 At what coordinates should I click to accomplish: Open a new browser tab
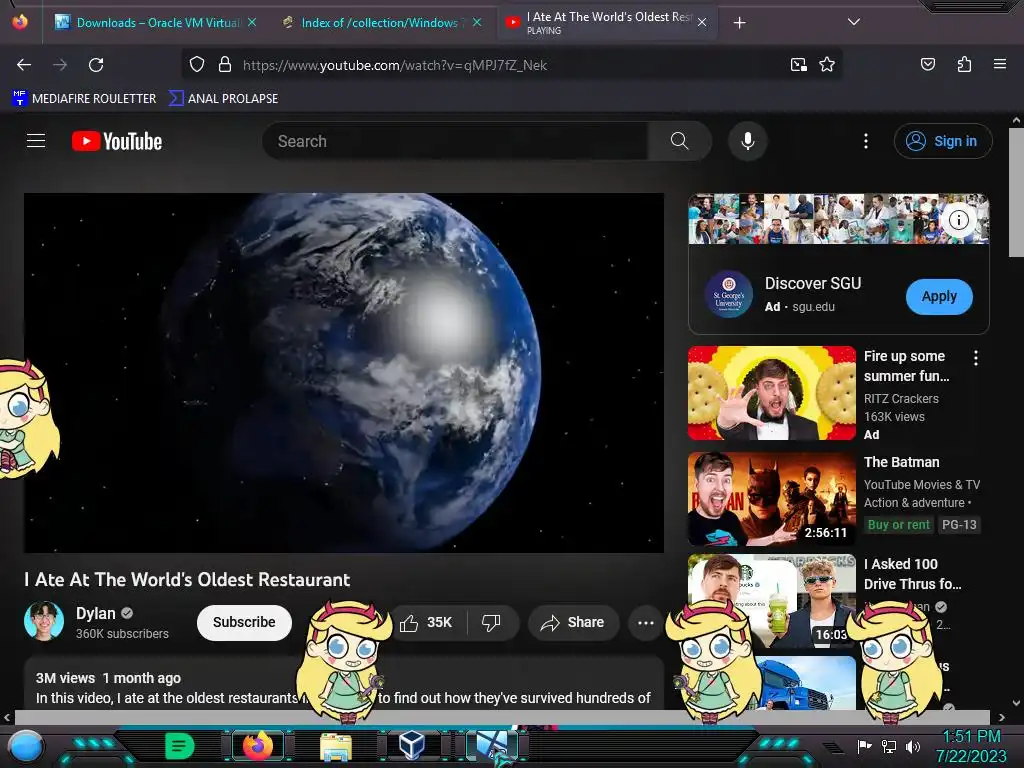coord(739,23)
